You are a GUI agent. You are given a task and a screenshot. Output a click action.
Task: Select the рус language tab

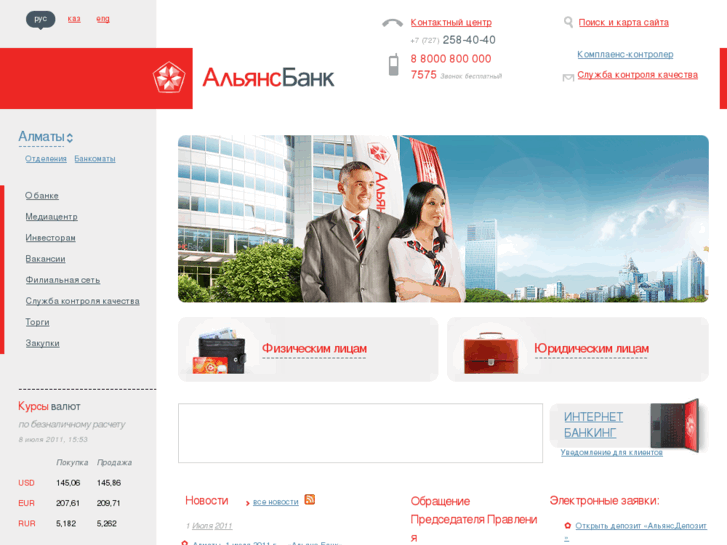coord(40,19)
